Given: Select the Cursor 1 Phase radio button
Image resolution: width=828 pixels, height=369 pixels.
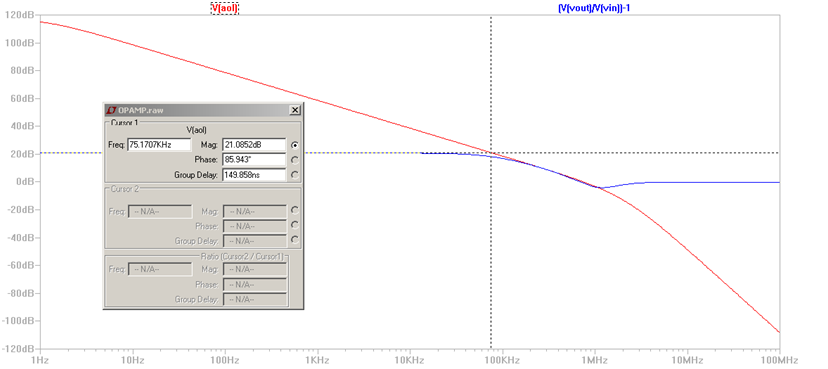Looking at the screenshot, I should click(295, 159).
